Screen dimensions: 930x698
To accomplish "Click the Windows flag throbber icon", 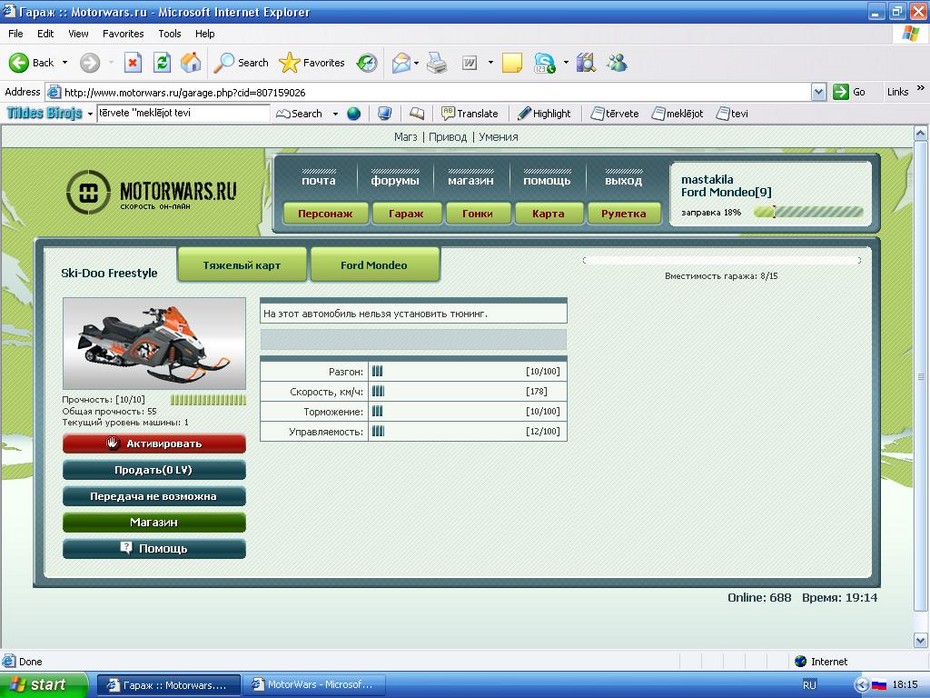I will click(910, 34).
